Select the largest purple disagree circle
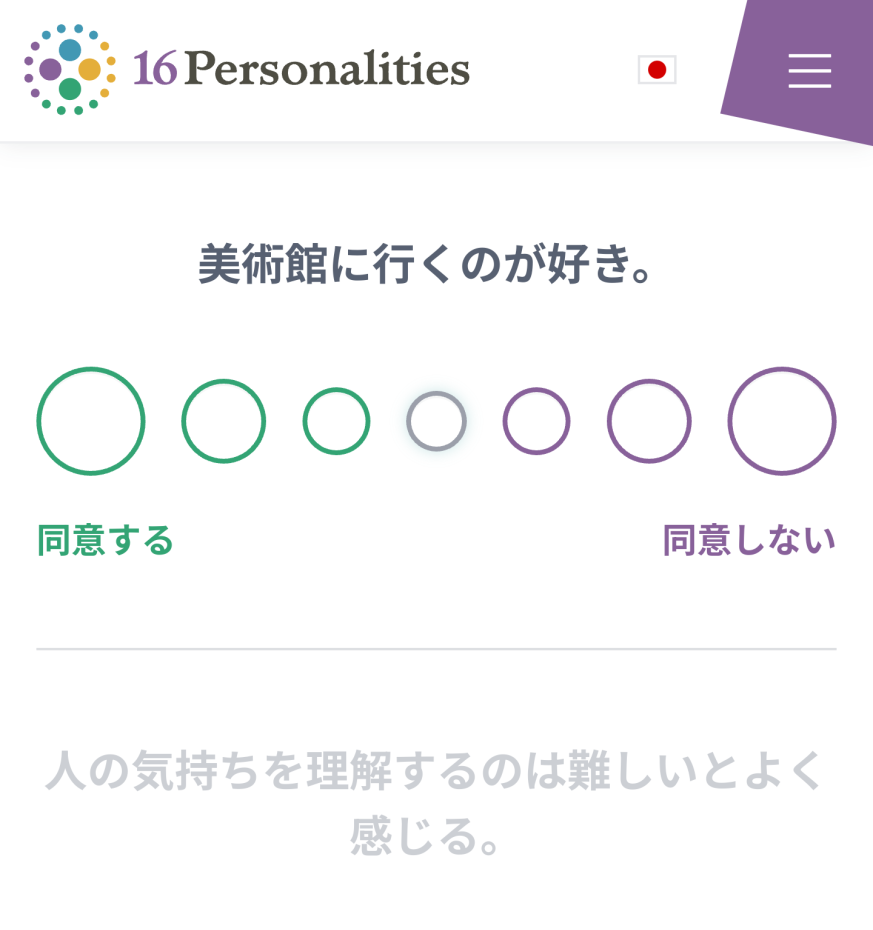 point(782,421)
